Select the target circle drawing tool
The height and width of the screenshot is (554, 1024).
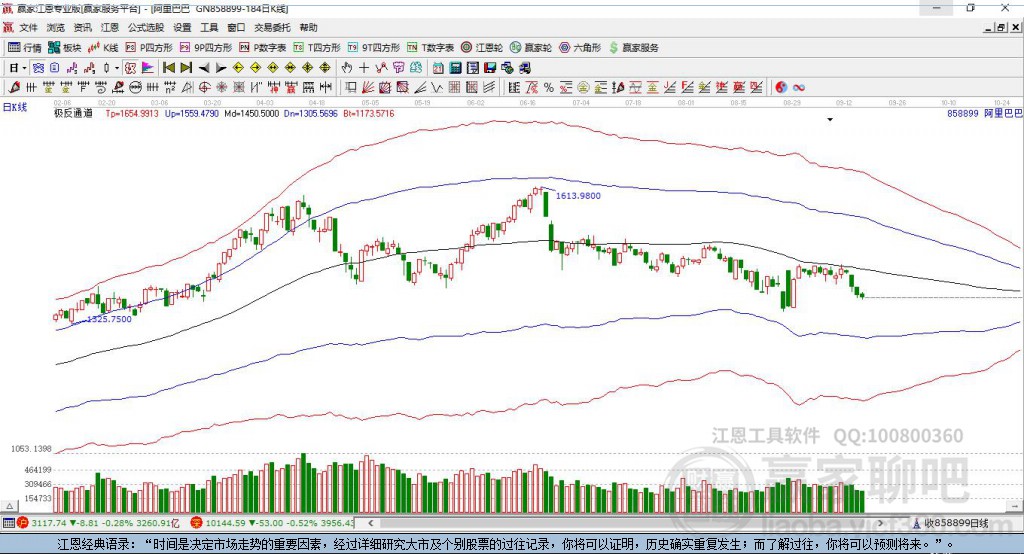(204, 87)
